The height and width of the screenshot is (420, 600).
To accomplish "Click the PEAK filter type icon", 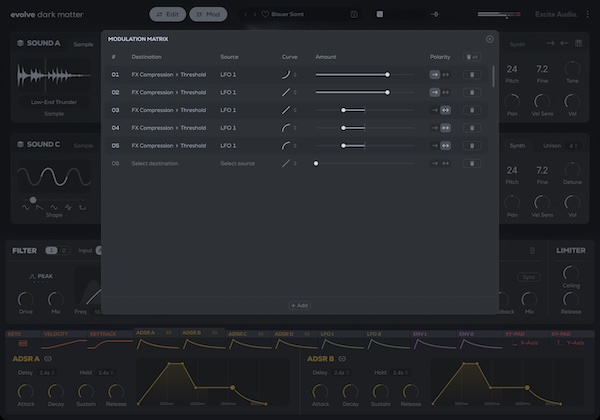I will (33, 276).
